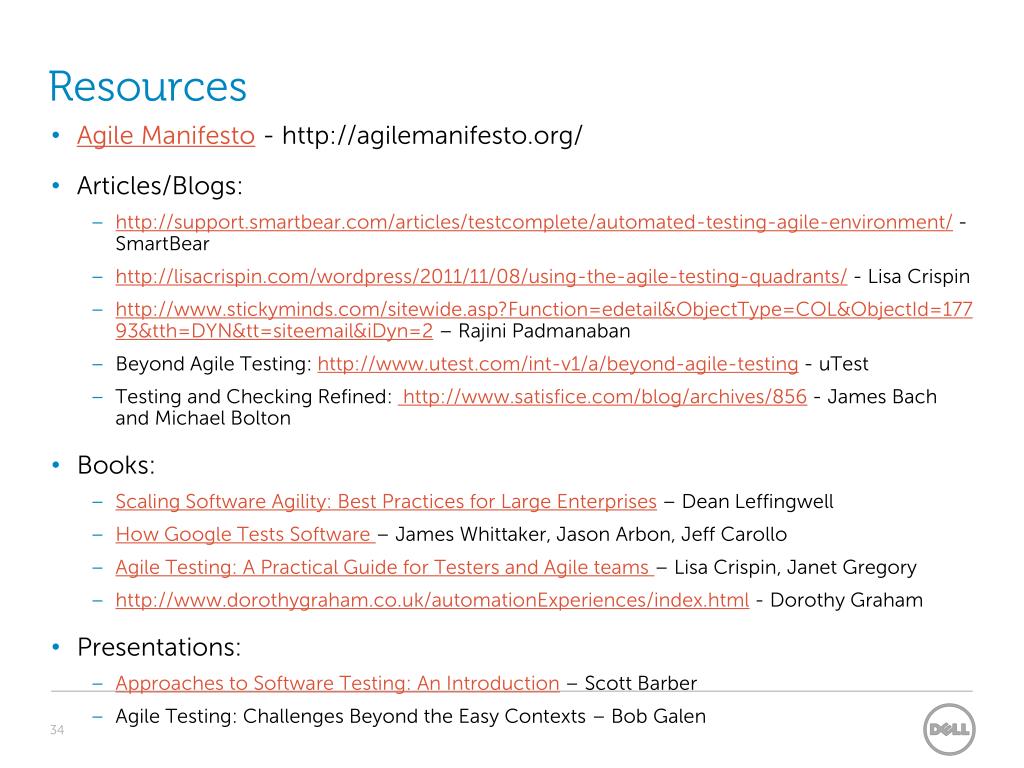
Task: Follow the utest.com beyond-agile-testing link
Action: tap(558, 364)
